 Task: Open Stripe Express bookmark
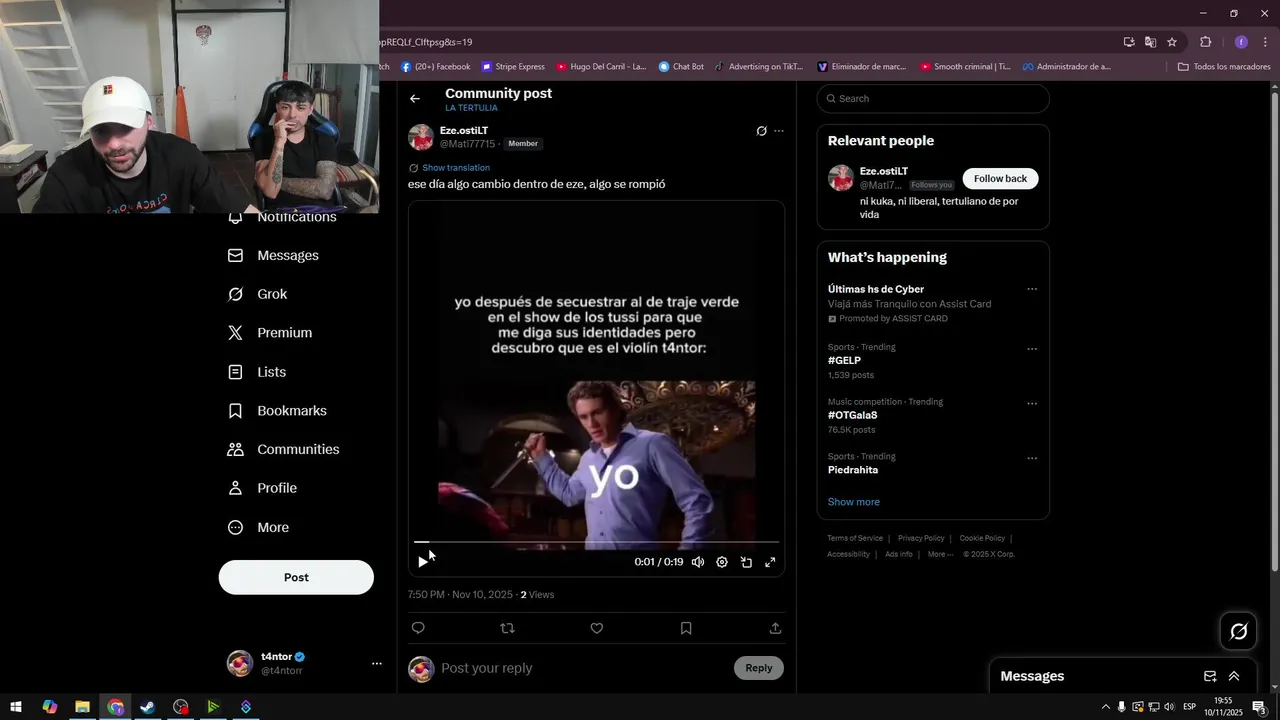tap(514, 67)
